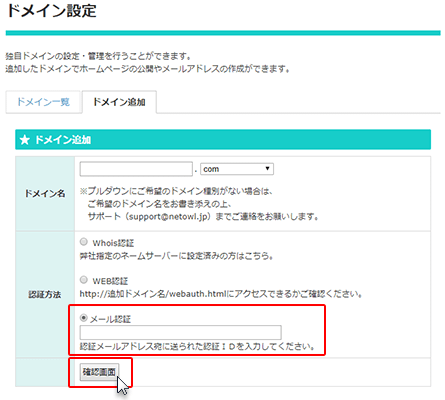Click the 確認画面 button
The height and width of the screenshot is (400, 445).
pyautogui.click(x=99, y=372)
